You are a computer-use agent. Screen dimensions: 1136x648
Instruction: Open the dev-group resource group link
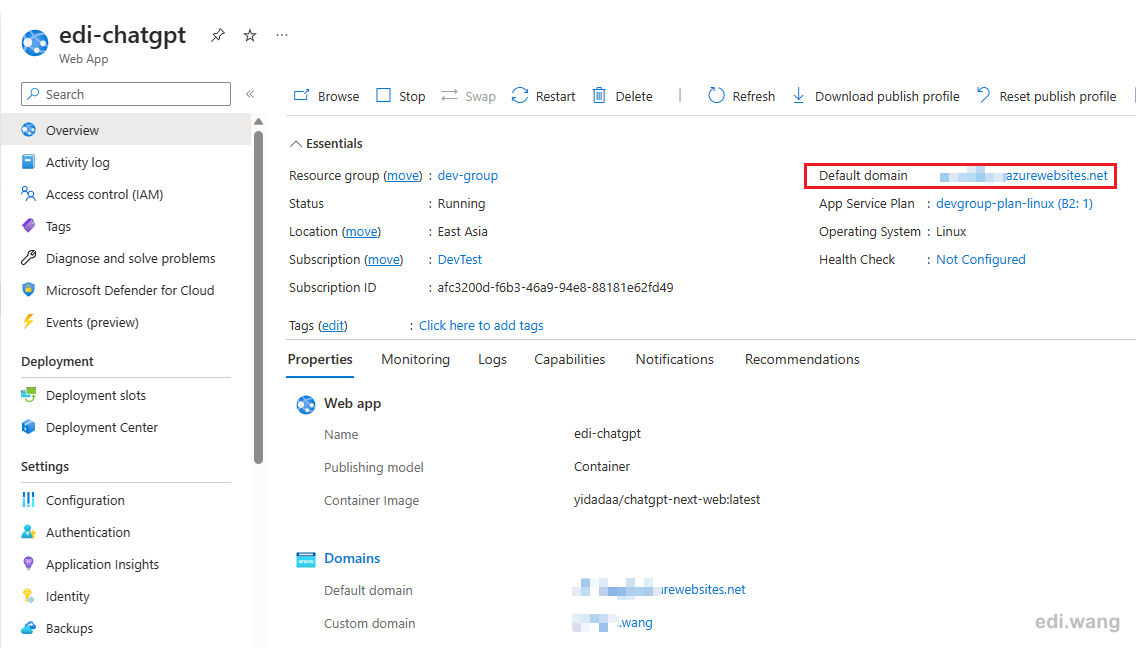[467, 175]
